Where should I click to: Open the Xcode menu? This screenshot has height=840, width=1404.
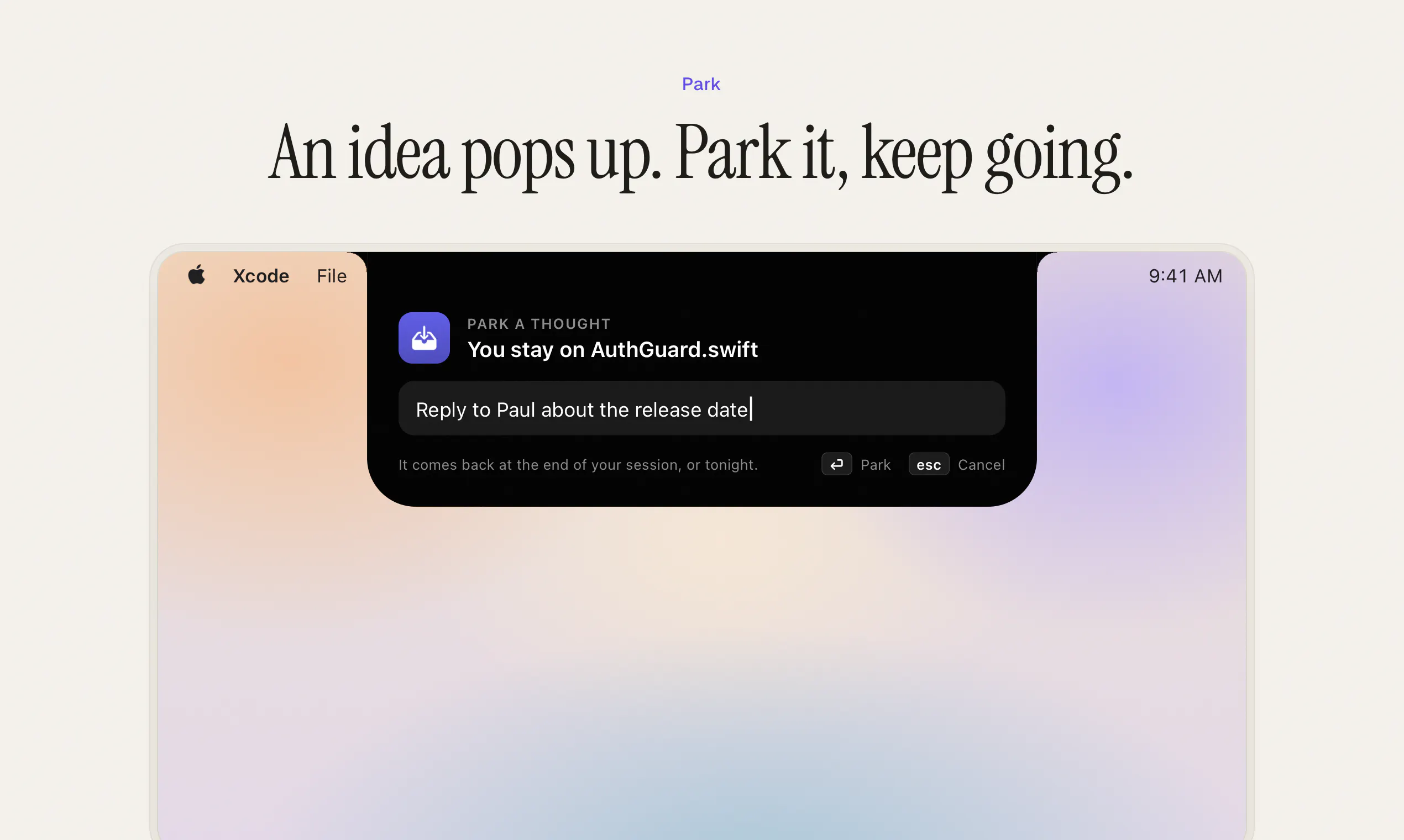point(261,276)
